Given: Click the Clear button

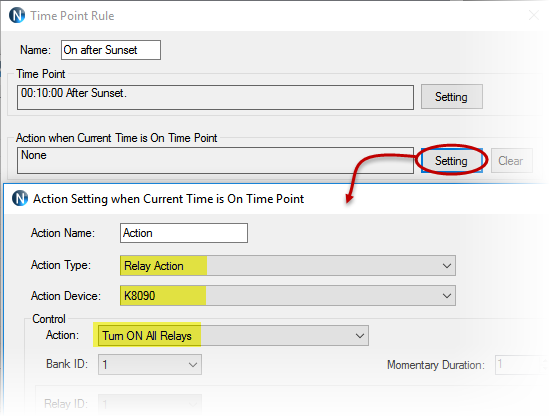Looking at the screenshot, I should pyautogui.click(x=511, y=161).
